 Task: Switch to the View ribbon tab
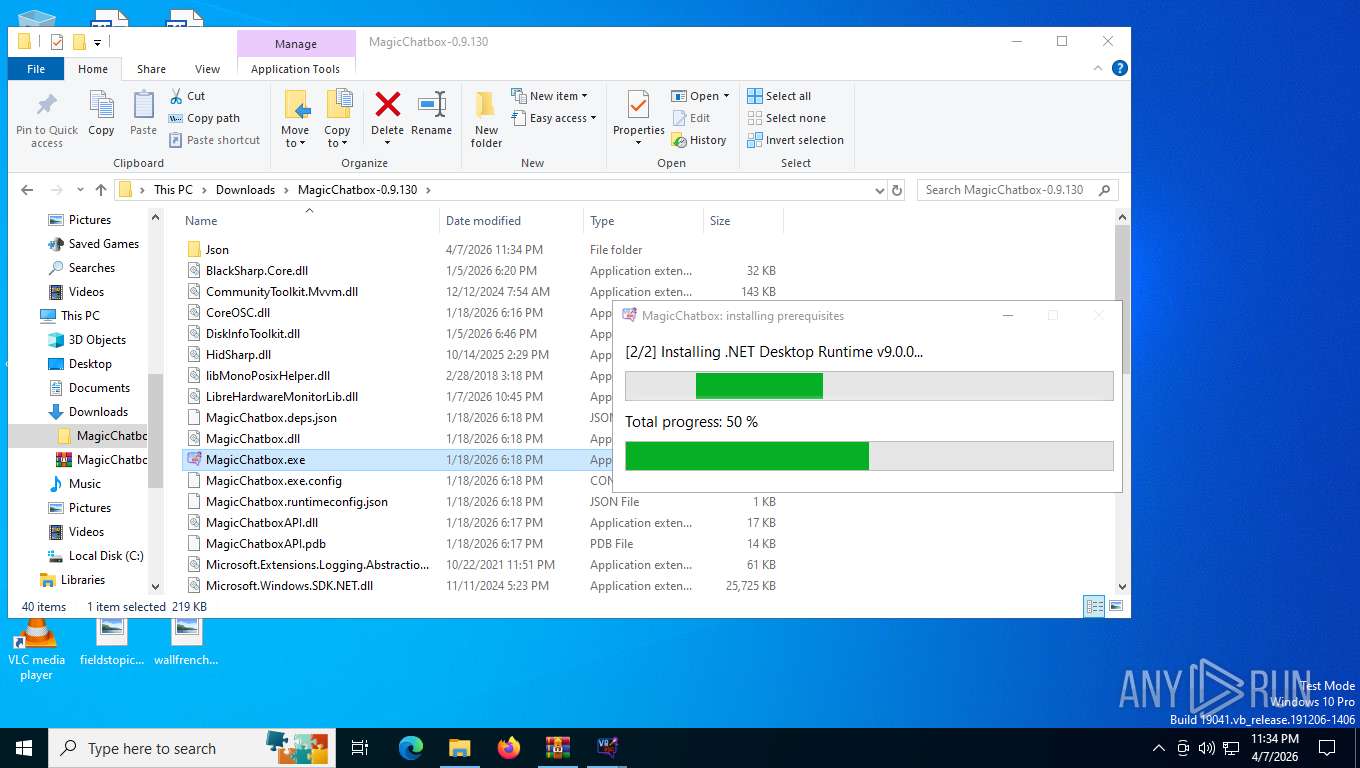click(x=207, y=69)
